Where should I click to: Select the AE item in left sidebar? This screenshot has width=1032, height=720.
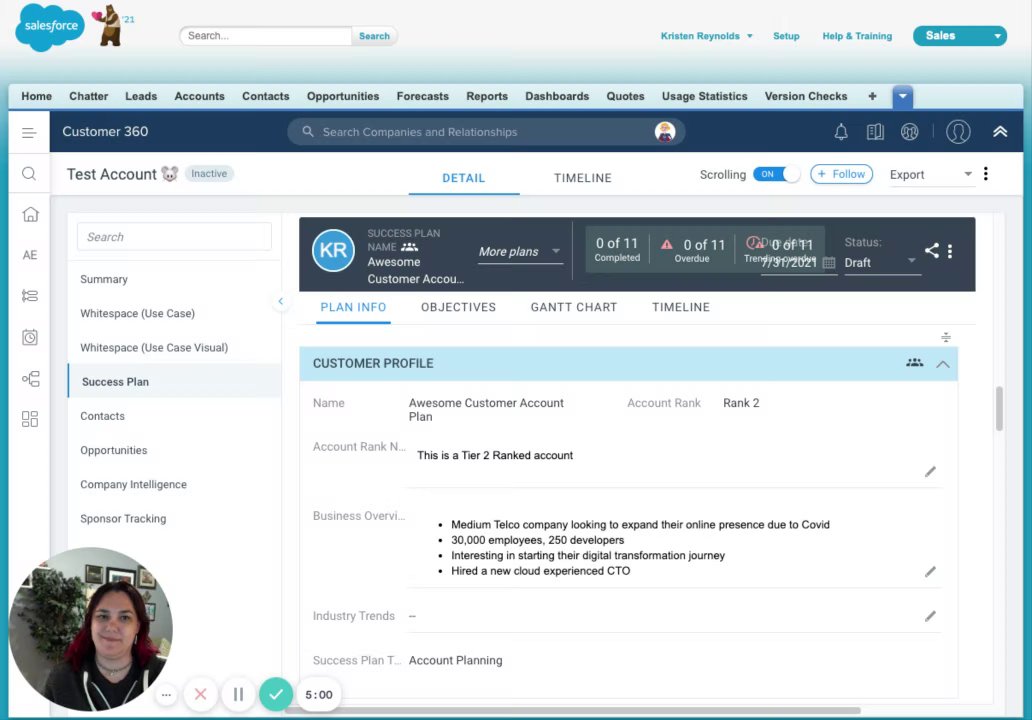30,255
